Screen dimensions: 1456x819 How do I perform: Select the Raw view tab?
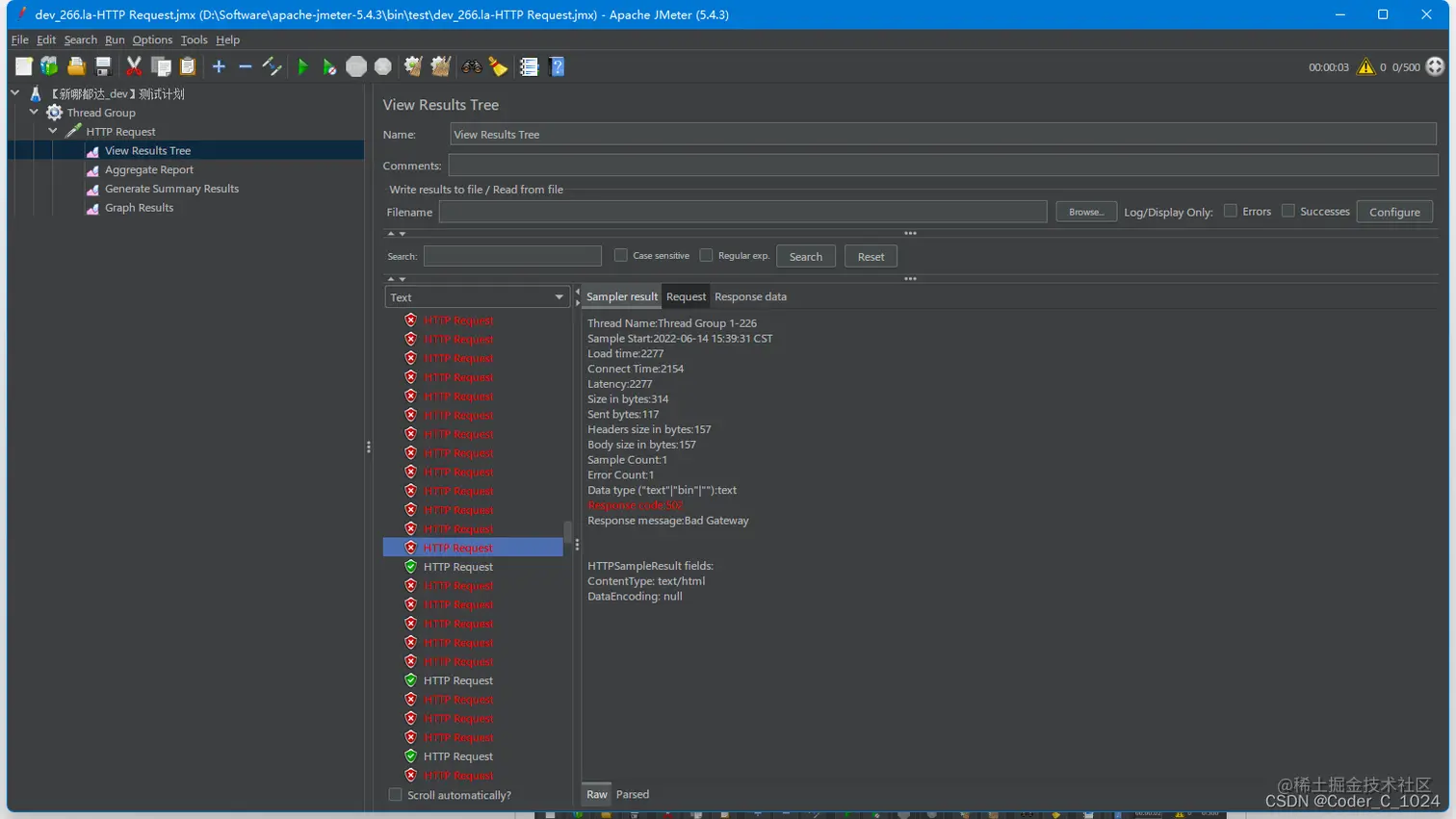point(597,794)
